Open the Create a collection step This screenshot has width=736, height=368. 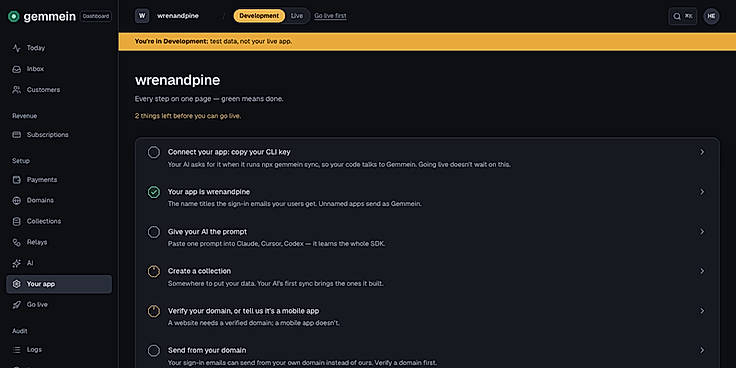[x=199, y=271]
